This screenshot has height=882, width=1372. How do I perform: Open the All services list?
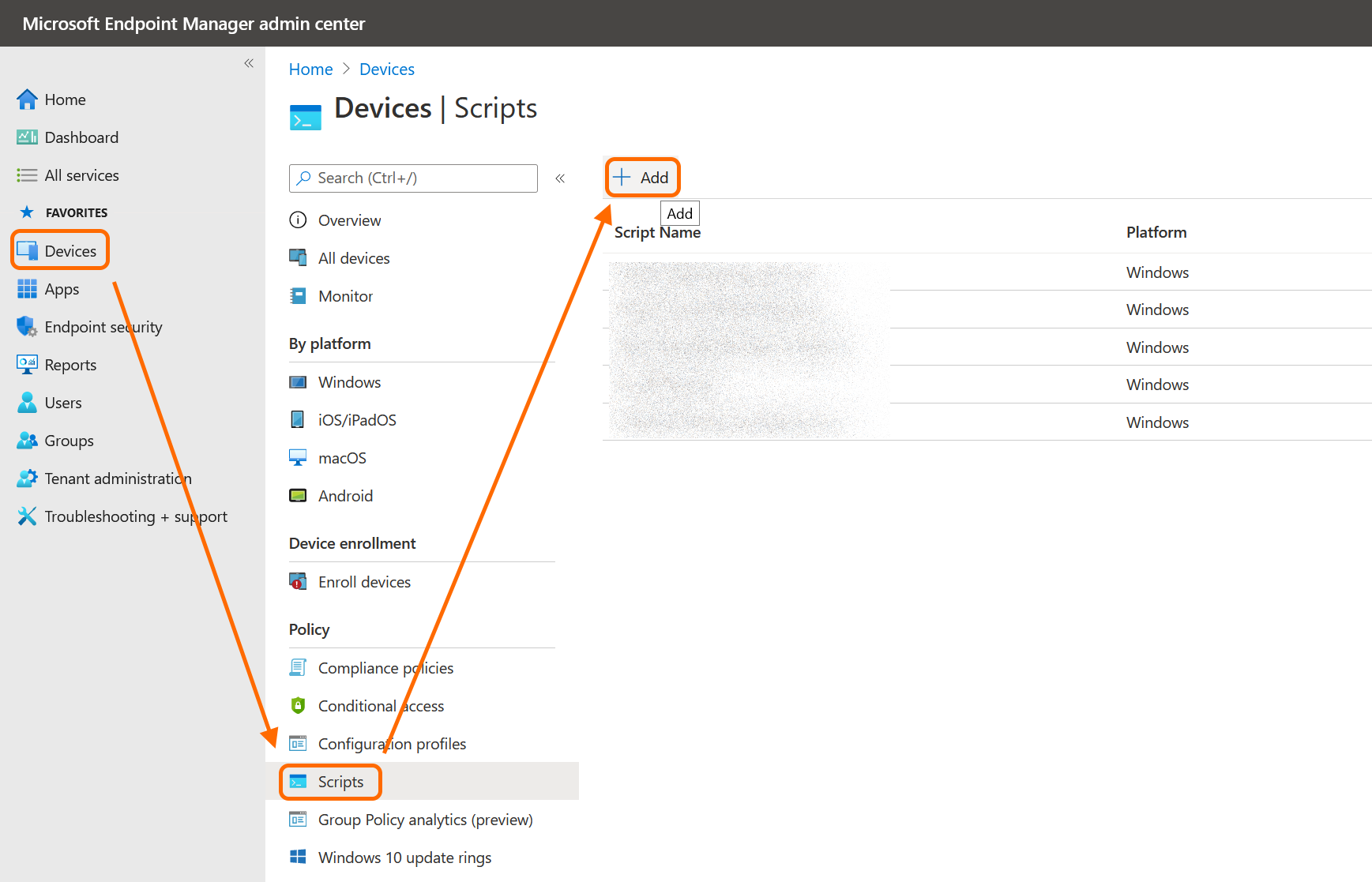(x=81, y=175)
